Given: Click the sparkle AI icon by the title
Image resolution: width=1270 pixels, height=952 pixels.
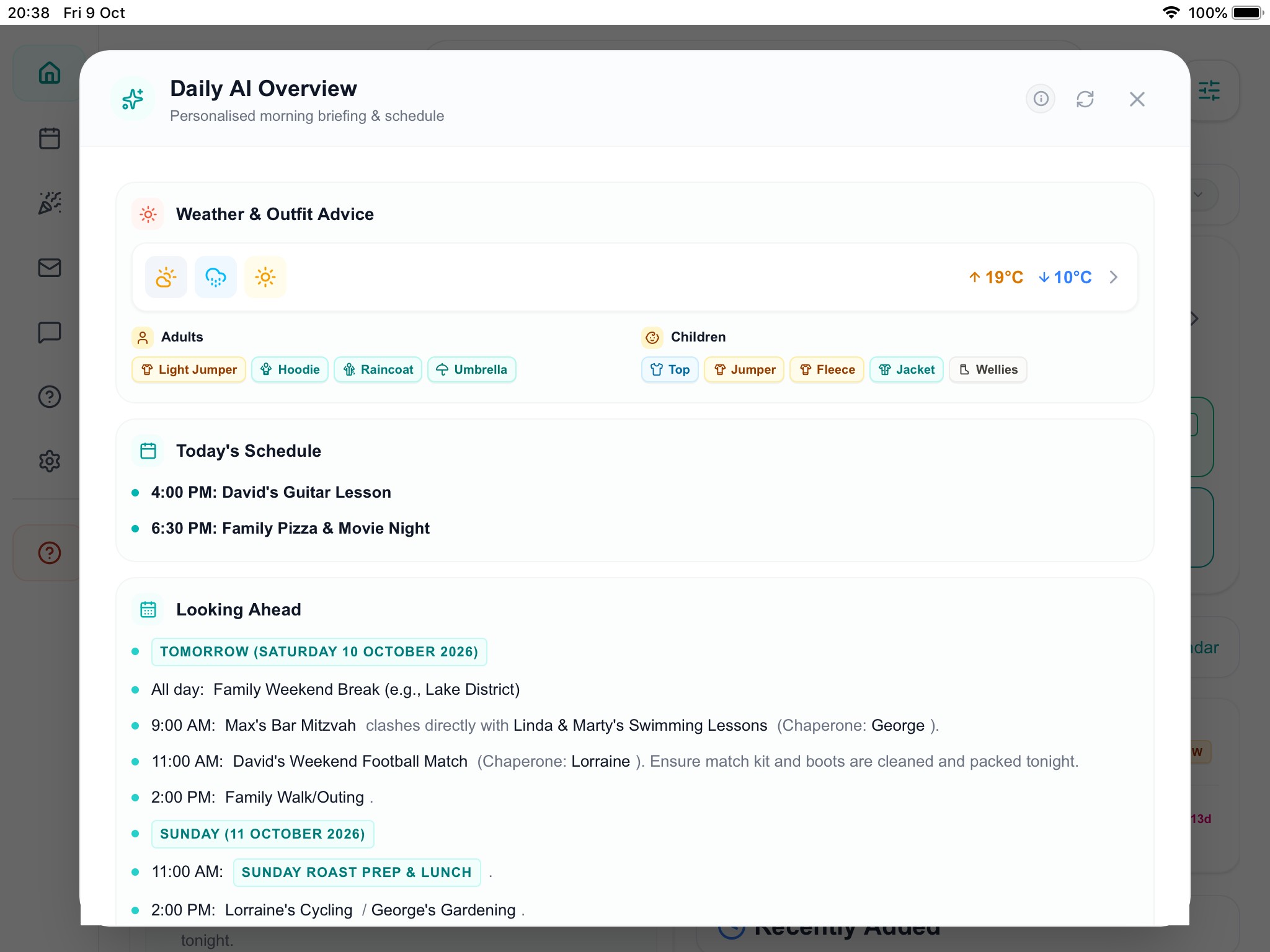Looking at the screenshot, I should [133, 99].
